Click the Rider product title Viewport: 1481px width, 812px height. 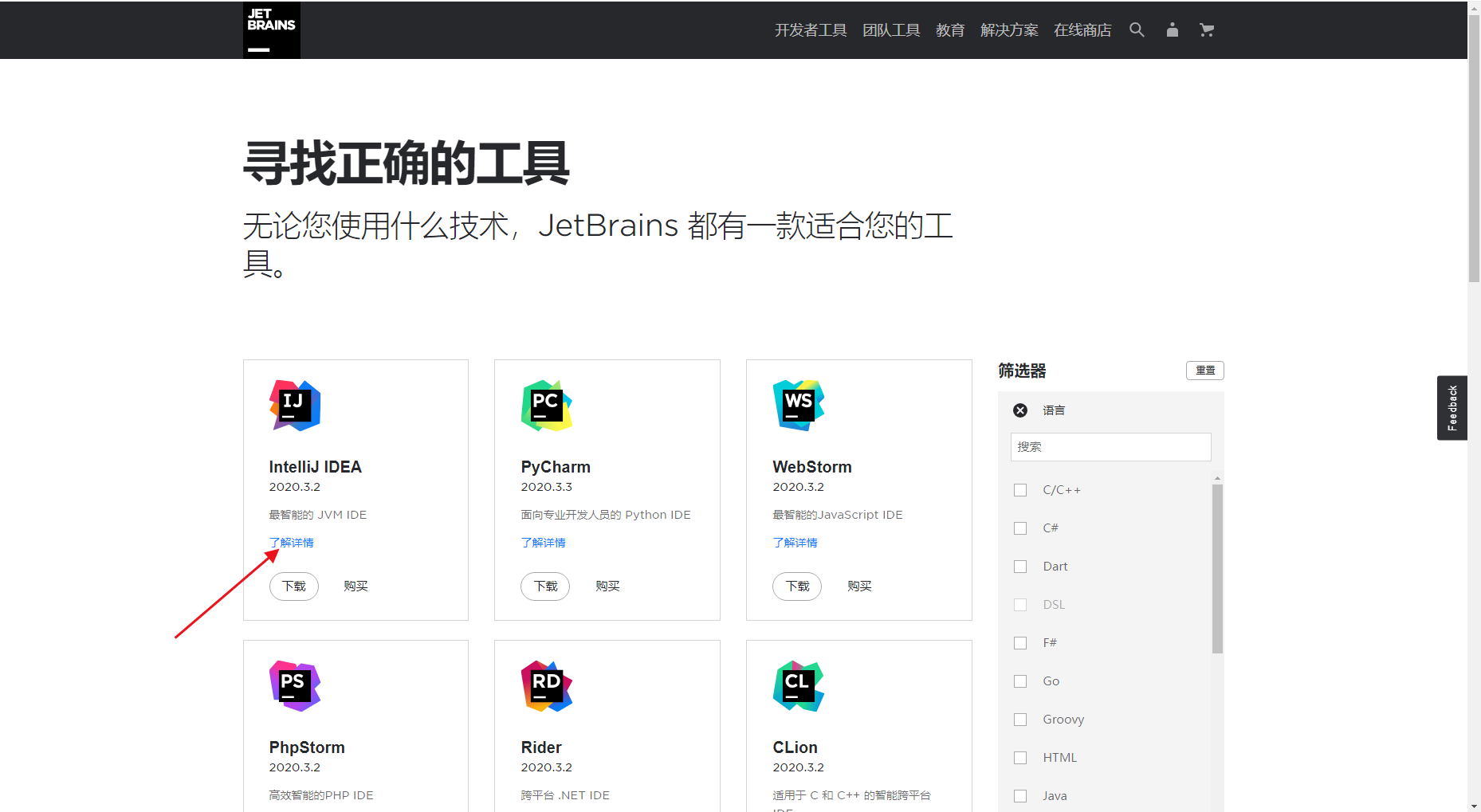click(x=541, y=747)
